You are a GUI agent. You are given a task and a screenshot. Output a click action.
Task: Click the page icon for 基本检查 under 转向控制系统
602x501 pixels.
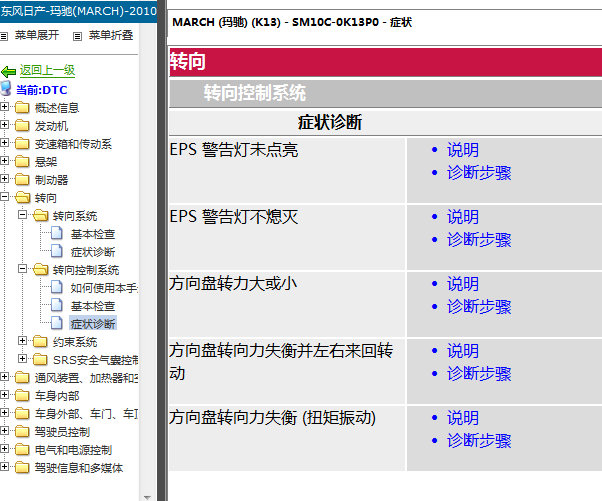[57, 306]
